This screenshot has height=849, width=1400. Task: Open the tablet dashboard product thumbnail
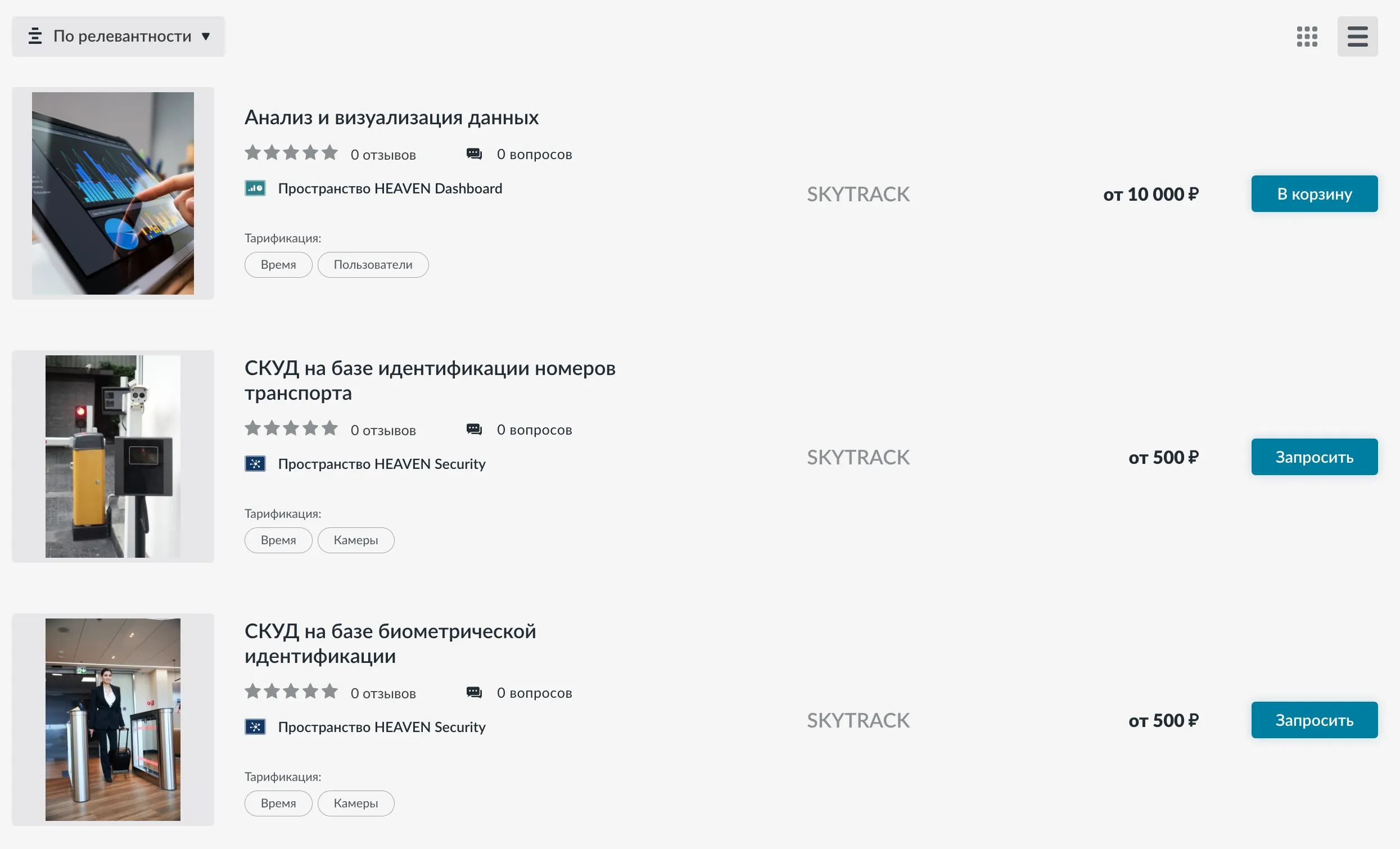click(112, 193)
